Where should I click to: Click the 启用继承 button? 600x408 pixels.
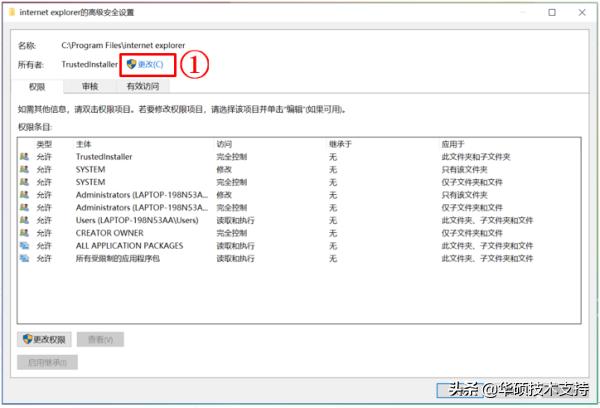47,362
